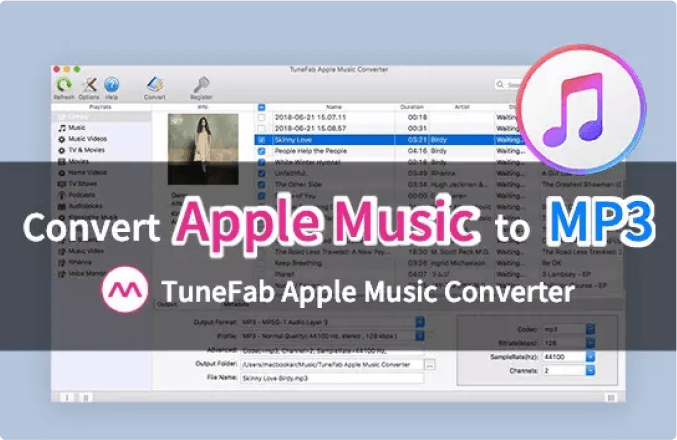Viewport: 677px width, 440px height.
Task: Sort by the Artist column header
Action: (x=462, y=107)
